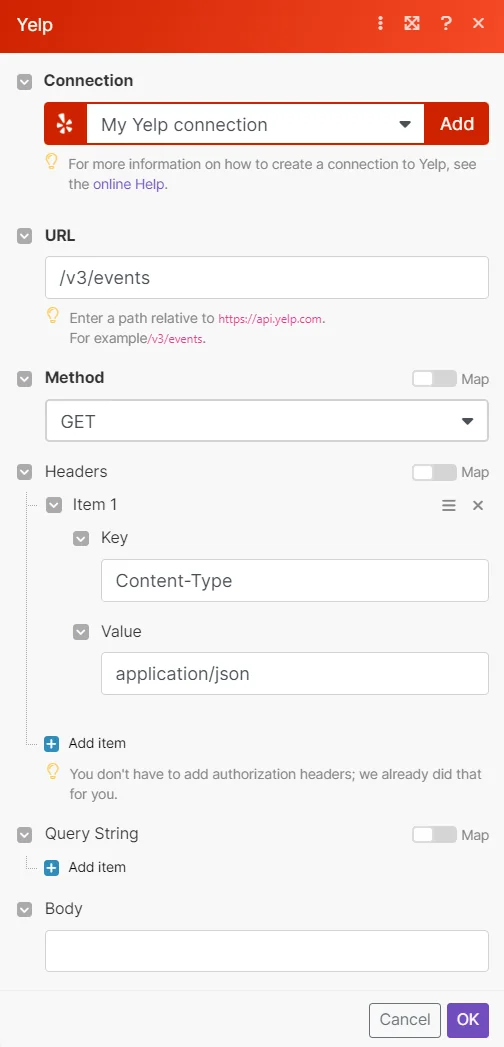Toggle the Map switch for Method
The image size is (504, 1047).
point(434,379)
